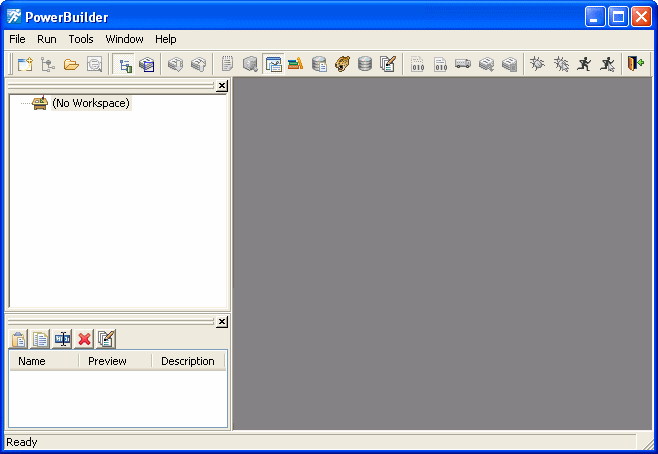Click the Modify clip description icon

coord(106,339)
